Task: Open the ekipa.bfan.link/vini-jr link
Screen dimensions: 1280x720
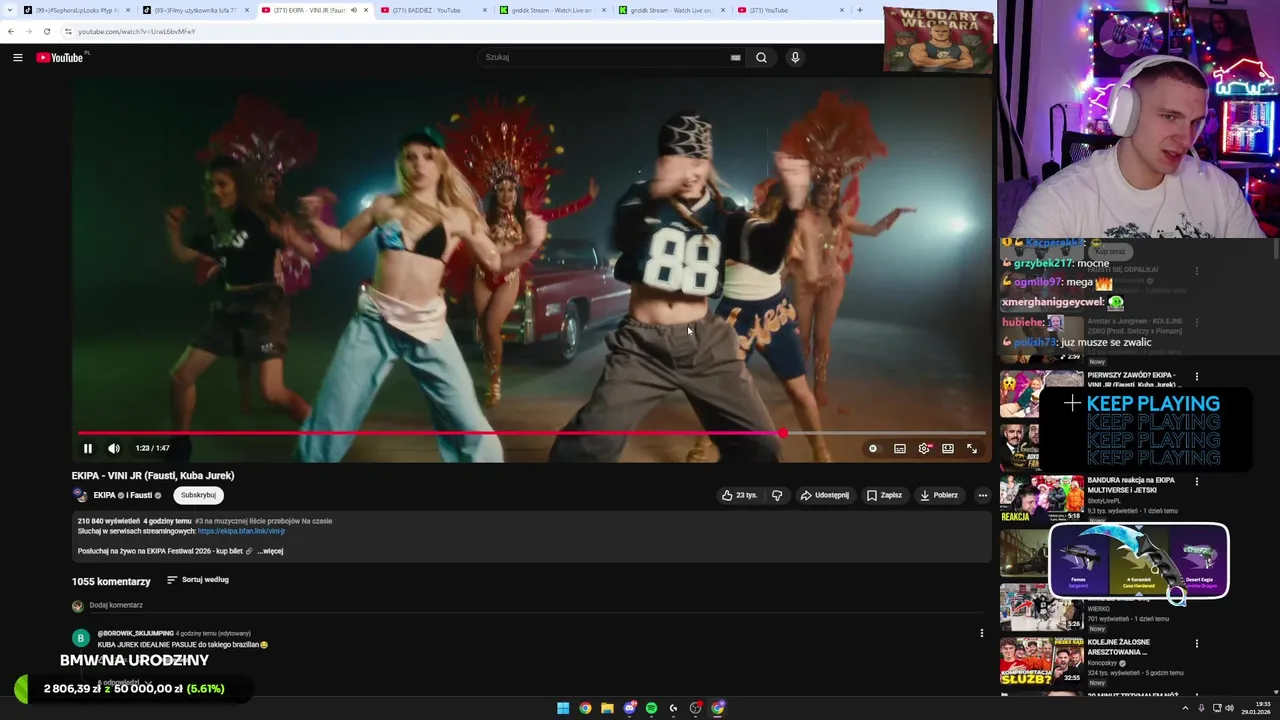Action: [x=241, y=531]
